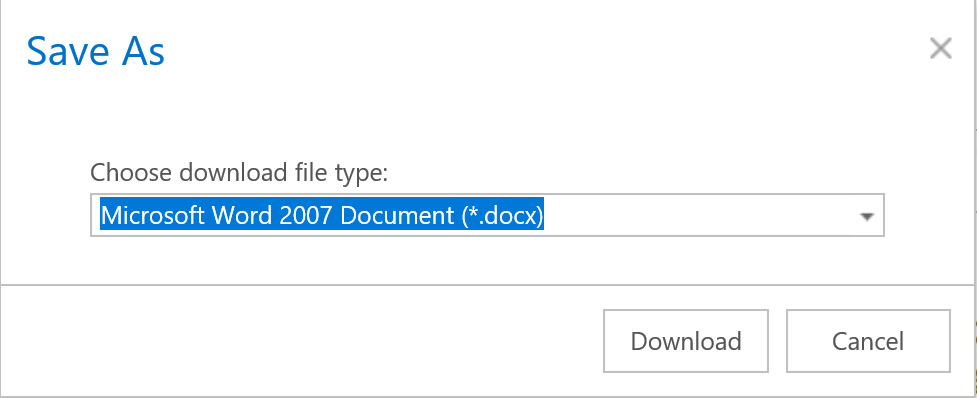Start downloading the document as docx
977x398 pixels.
pyautogui.click(x=685, y=341)
